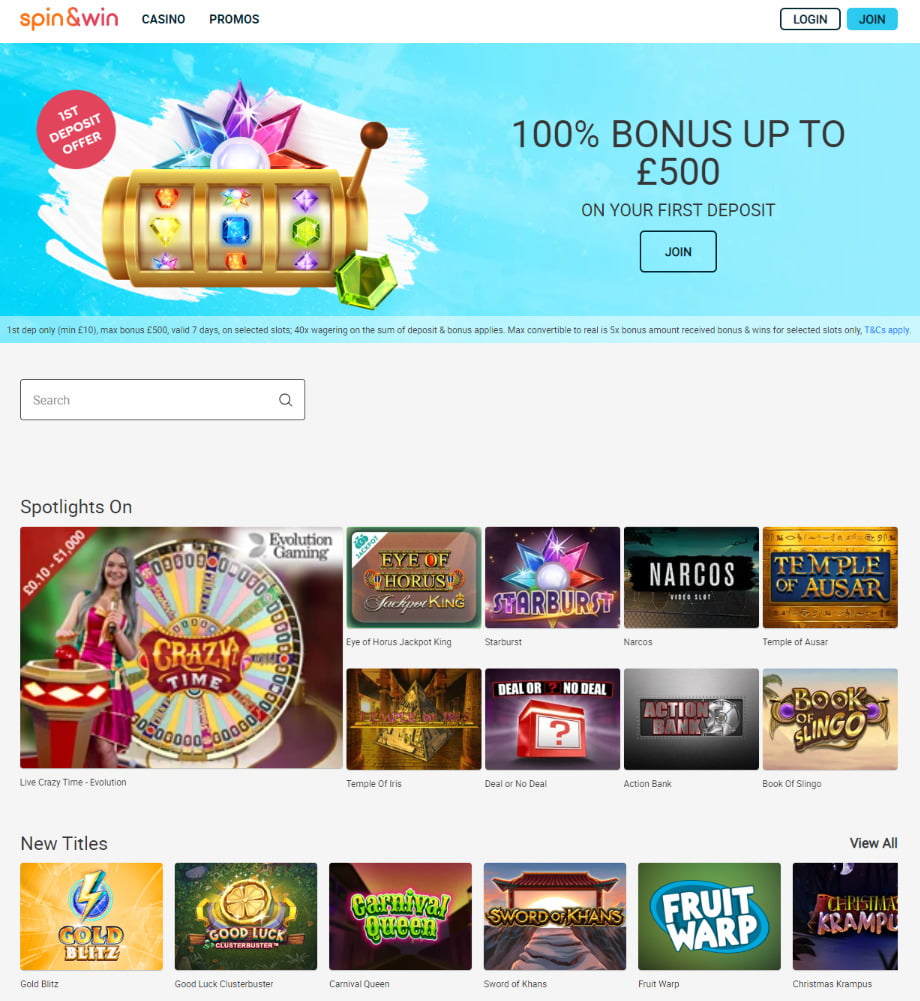Select the Gold Blitz thumbnail

91,916
